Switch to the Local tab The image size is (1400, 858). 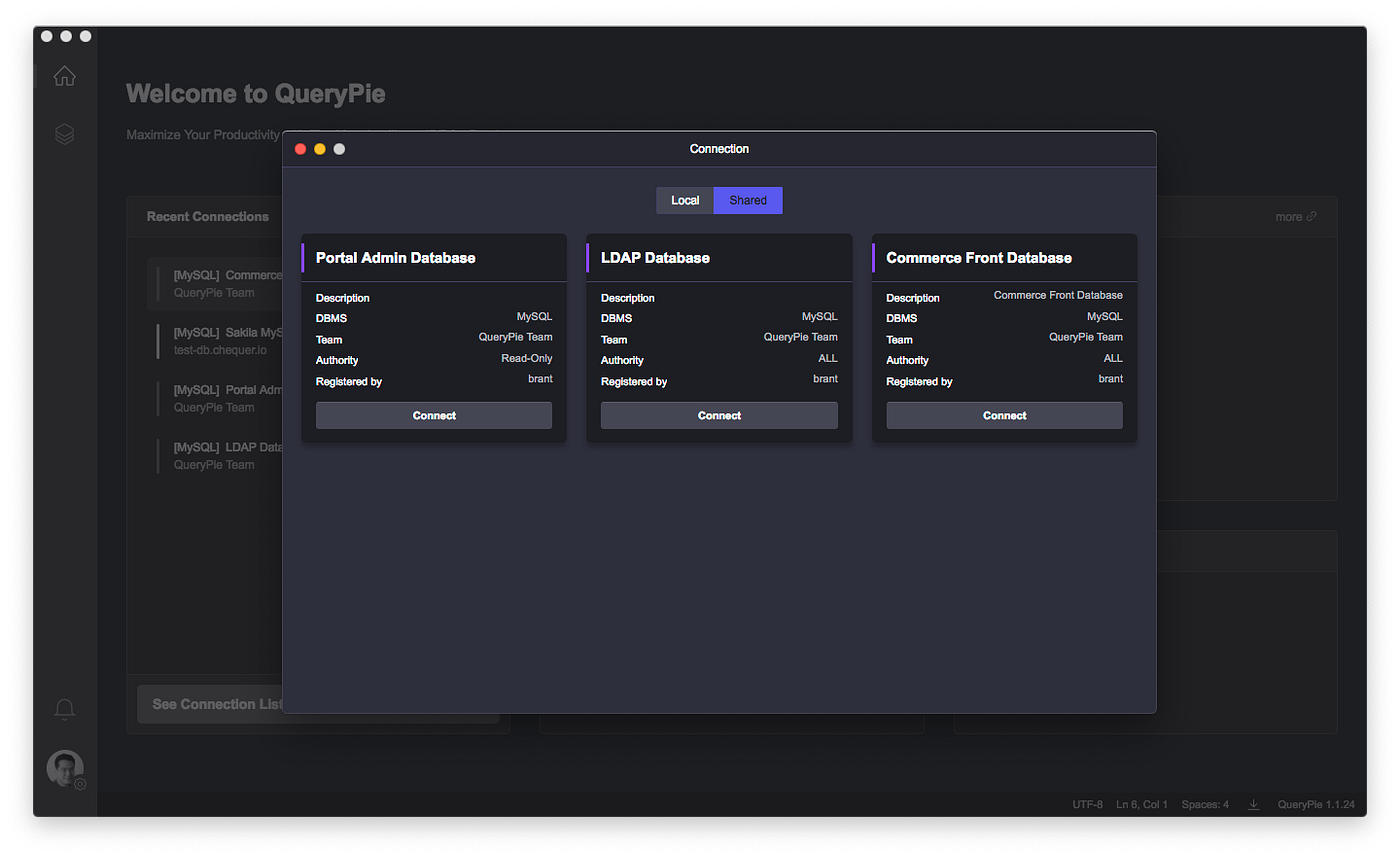(x=685, y=201)
